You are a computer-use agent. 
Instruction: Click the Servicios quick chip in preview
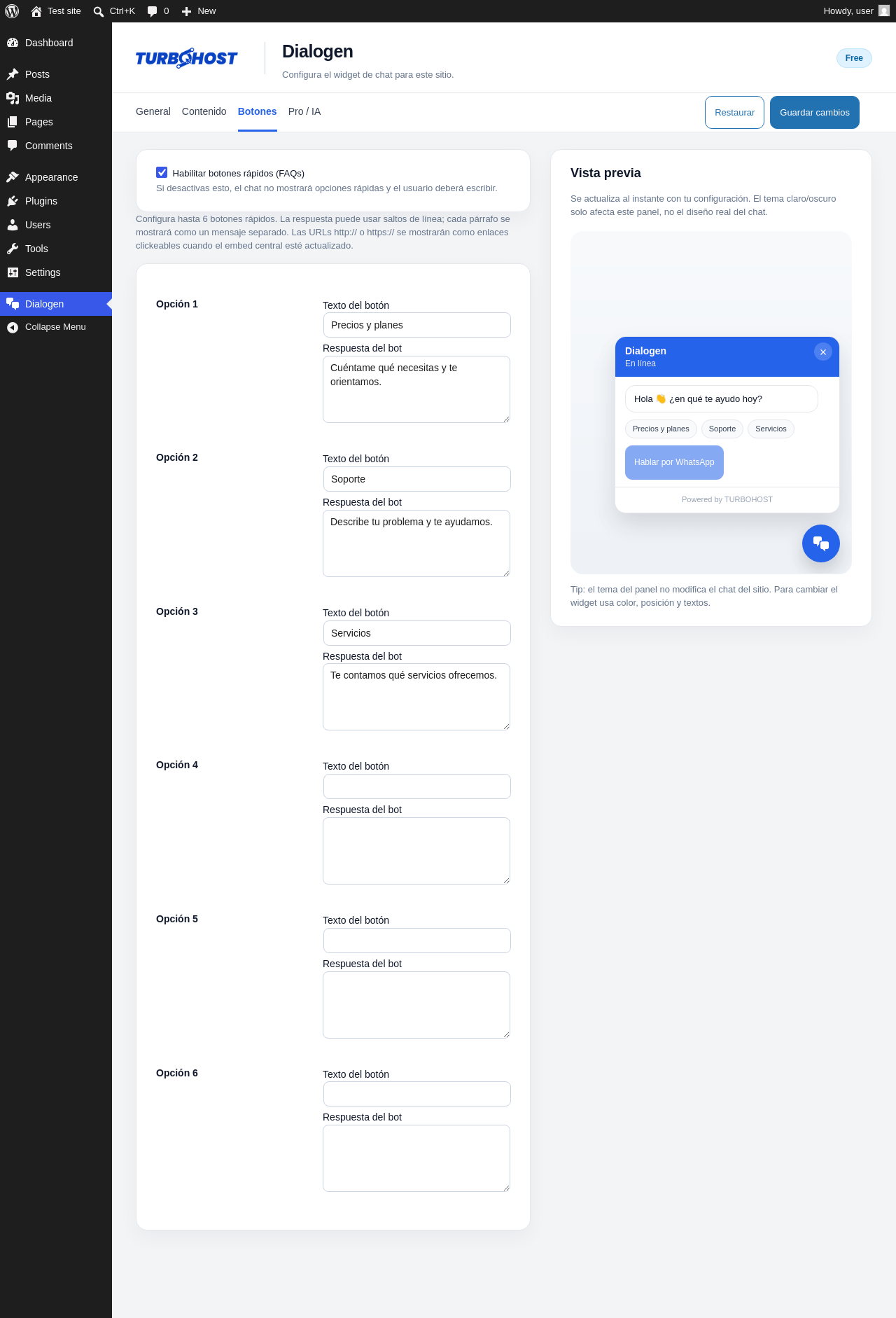(x=771, y=429)
